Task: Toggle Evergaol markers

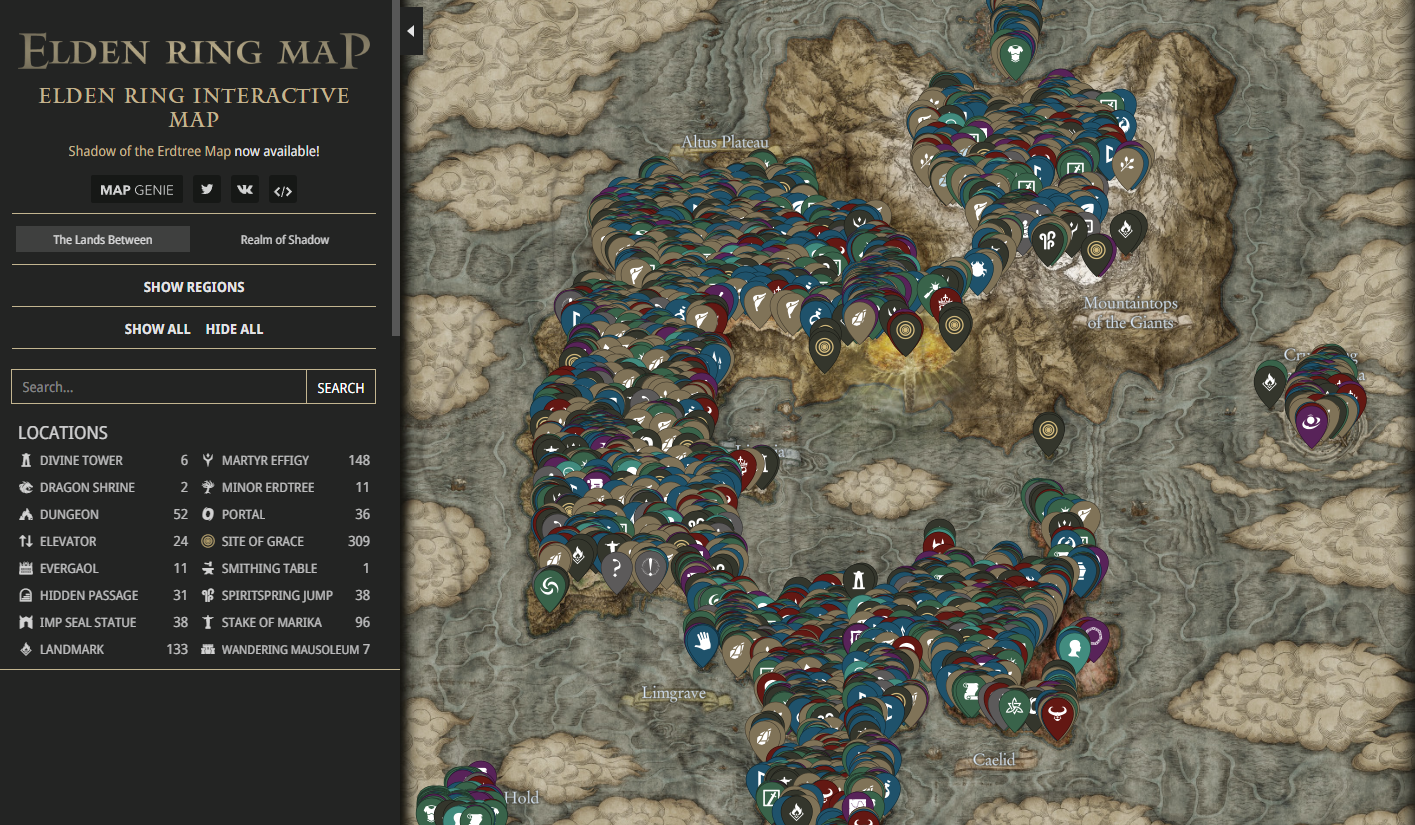Action: pos(103,568)
